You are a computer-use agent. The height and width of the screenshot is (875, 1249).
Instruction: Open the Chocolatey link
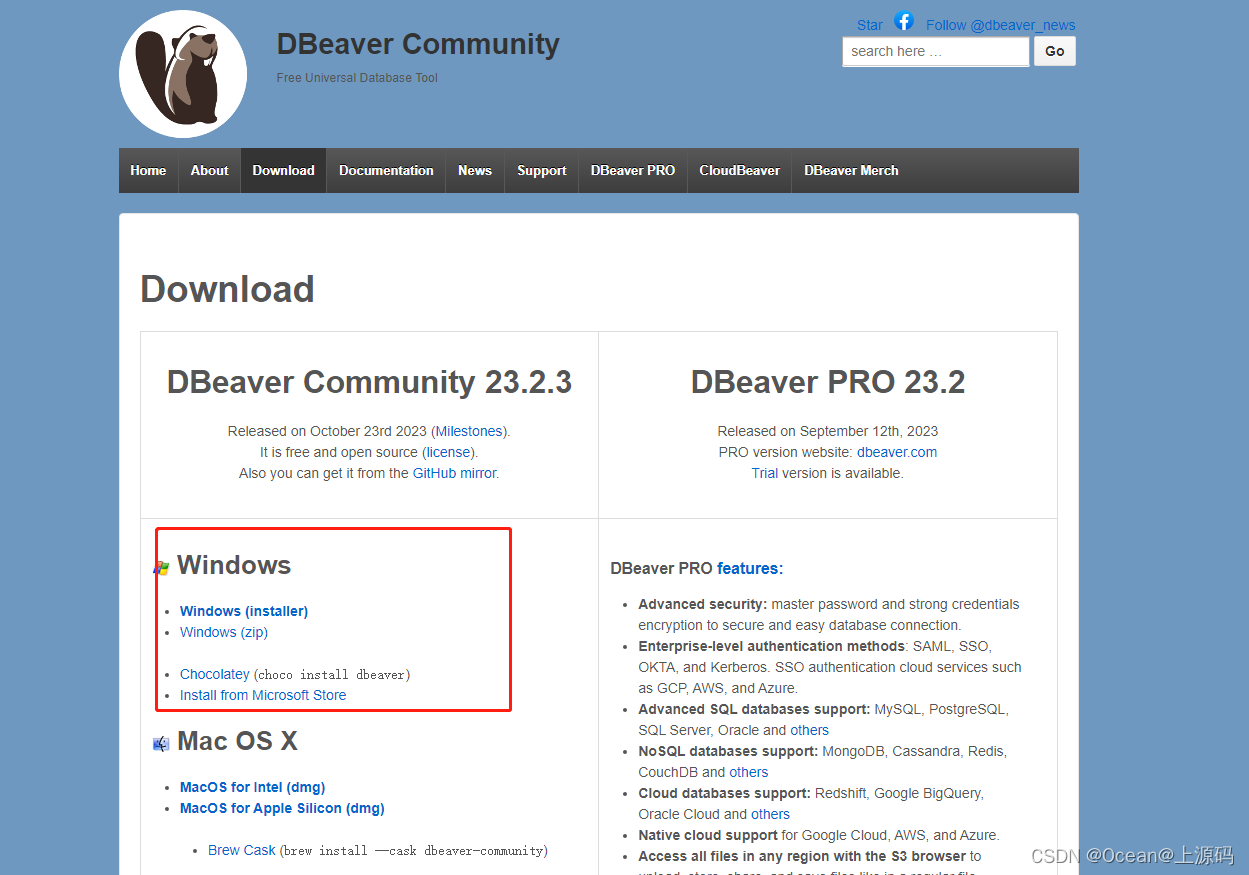(x=215, y=674)
